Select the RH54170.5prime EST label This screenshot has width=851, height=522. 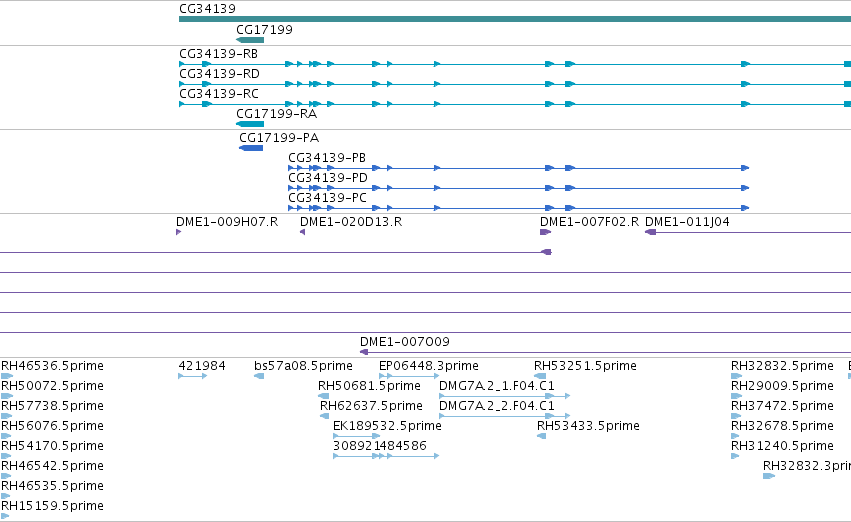[52, 446]
